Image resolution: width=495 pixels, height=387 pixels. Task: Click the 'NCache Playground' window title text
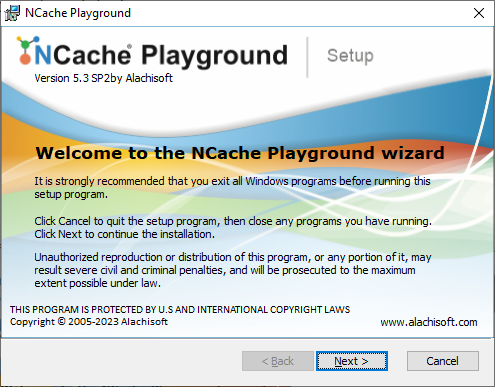click(78, 13)
